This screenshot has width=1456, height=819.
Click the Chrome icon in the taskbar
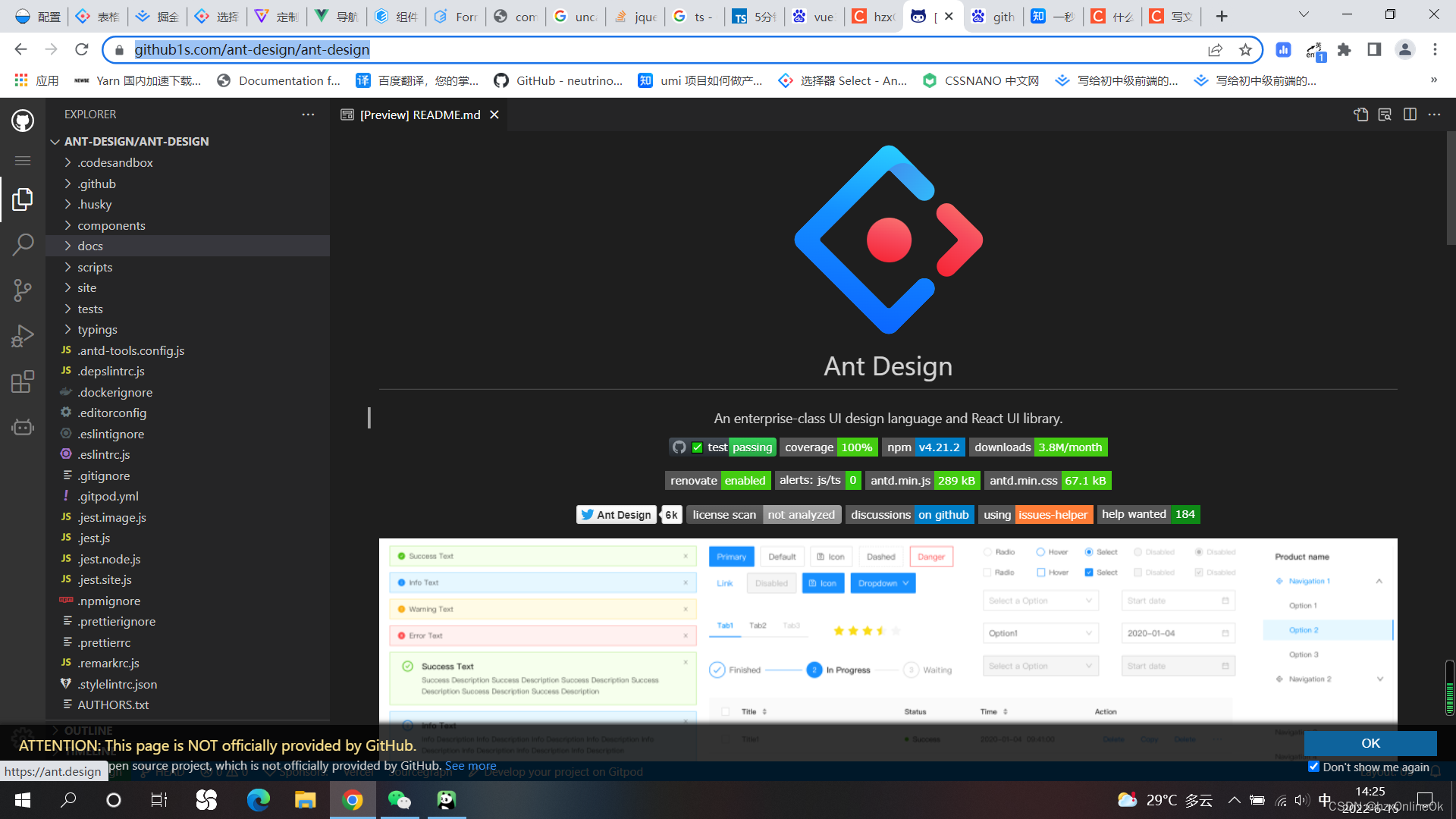(x=353, y=799)
